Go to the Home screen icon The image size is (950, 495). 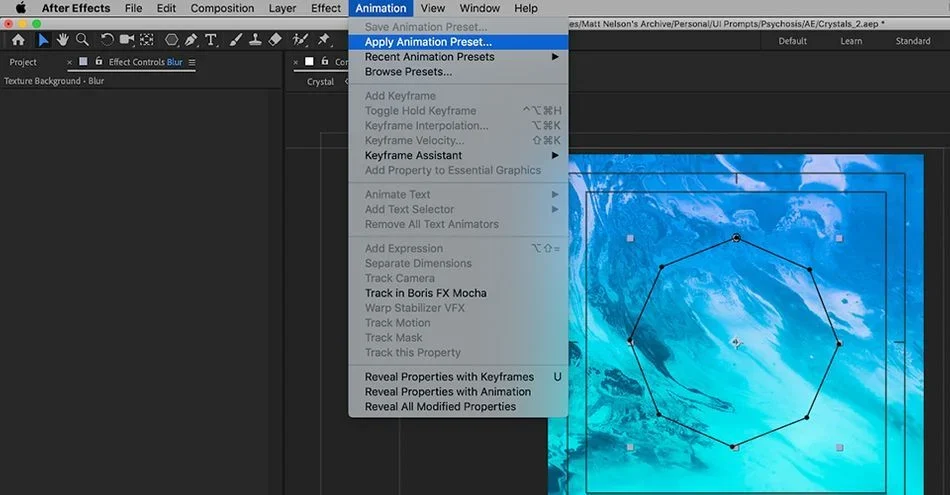(x=18, y=40)
